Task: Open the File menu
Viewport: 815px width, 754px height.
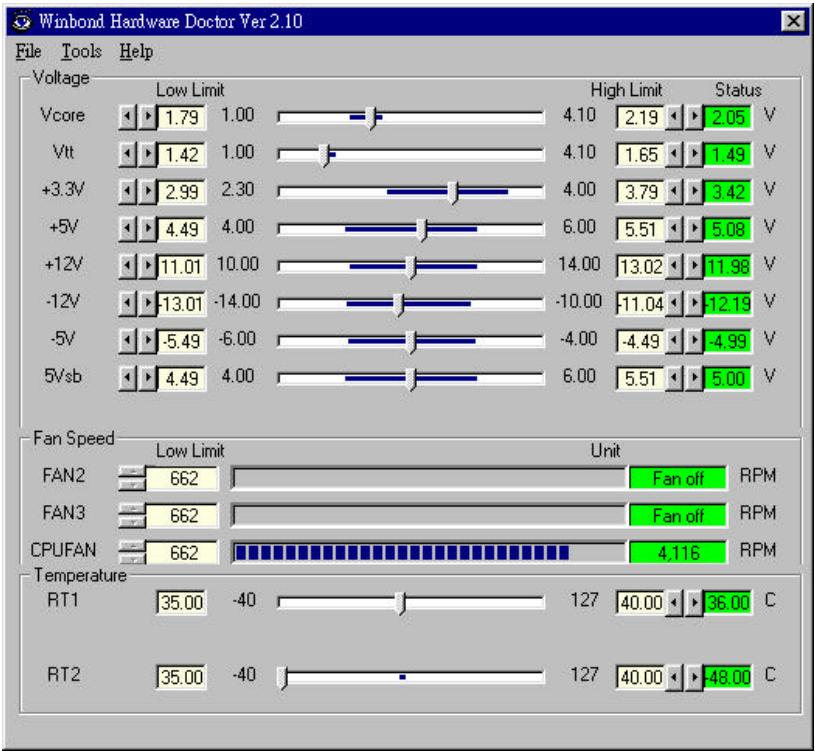Action: (x=29, y=51)
